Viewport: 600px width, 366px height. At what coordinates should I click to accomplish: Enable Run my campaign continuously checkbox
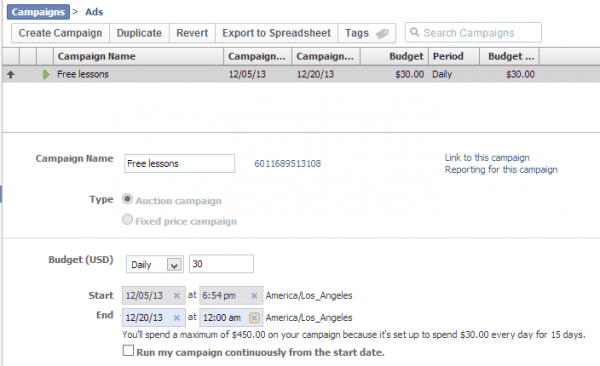[x=128, y=350]
